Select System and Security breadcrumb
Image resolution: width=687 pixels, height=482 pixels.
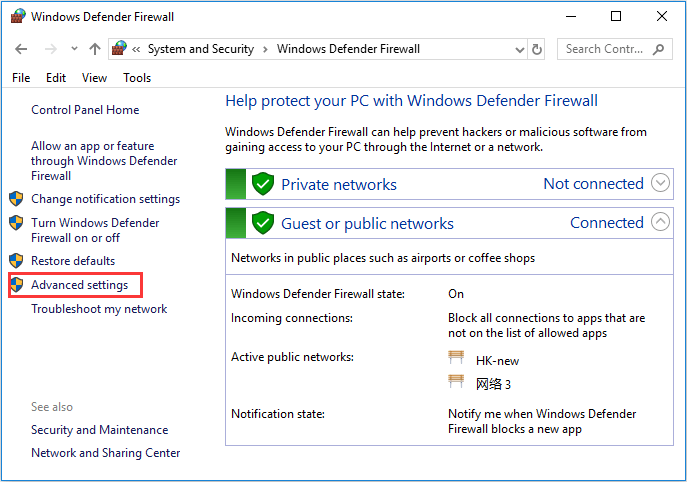(x=201, y=49)
